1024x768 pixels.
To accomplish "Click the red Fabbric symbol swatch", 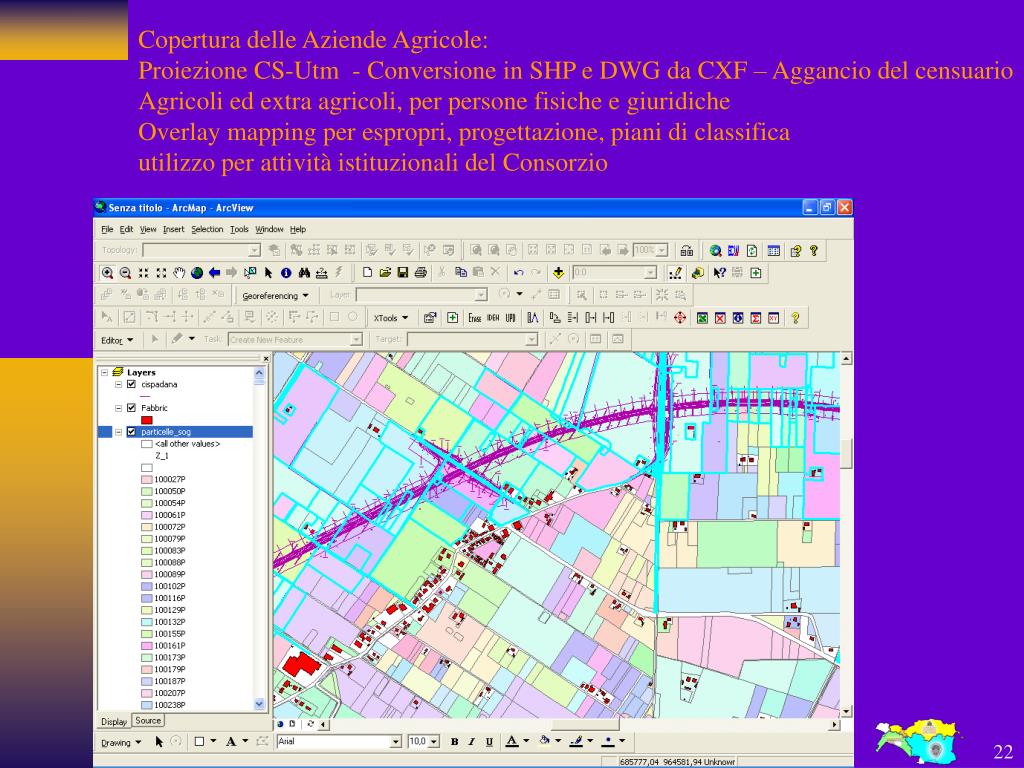I will [146, 420].
